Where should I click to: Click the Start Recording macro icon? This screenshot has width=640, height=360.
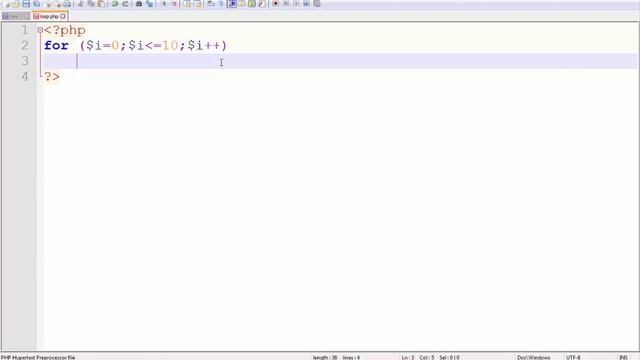(276, 4)
